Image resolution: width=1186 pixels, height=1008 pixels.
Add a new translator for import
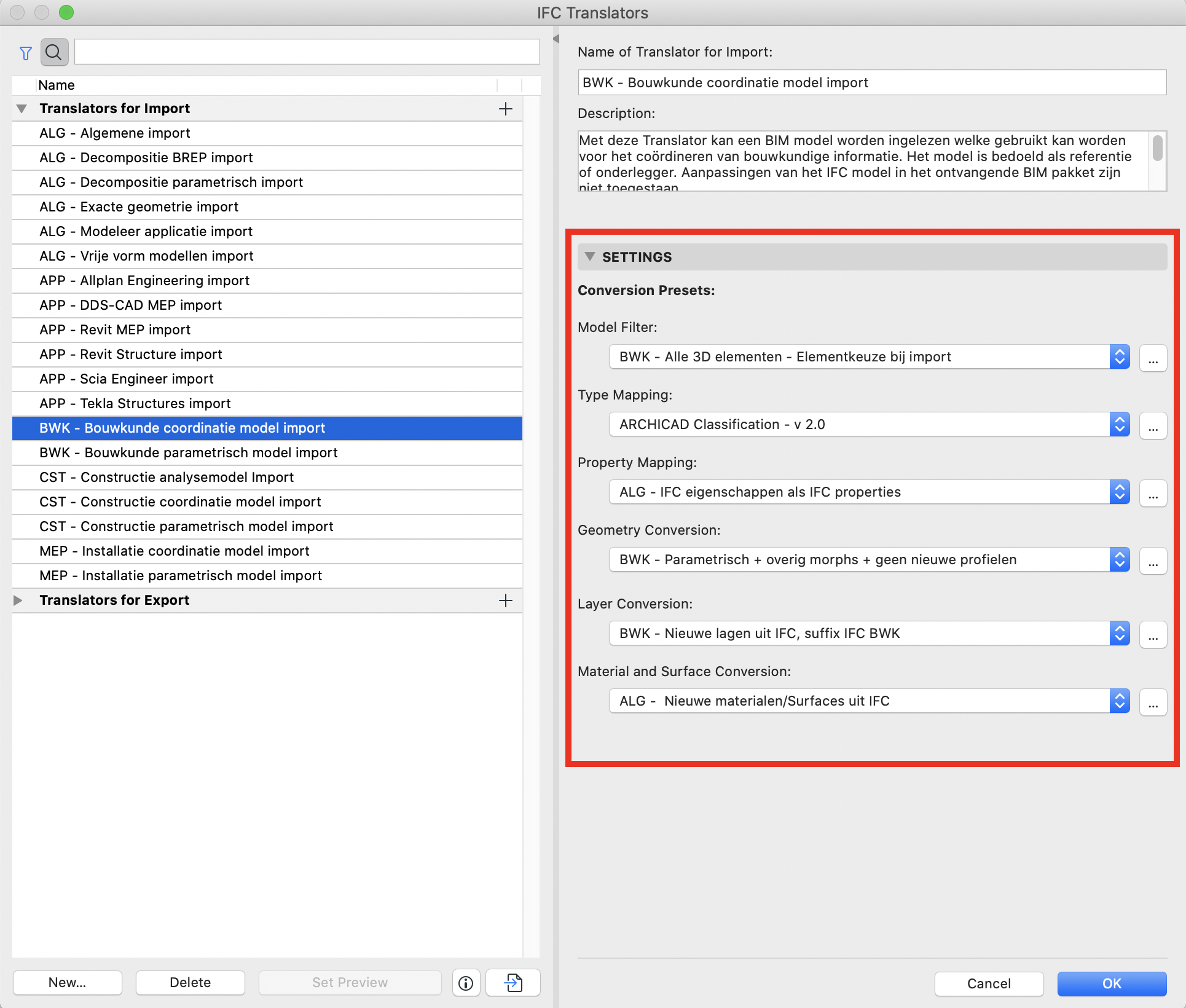pos(506,109)
